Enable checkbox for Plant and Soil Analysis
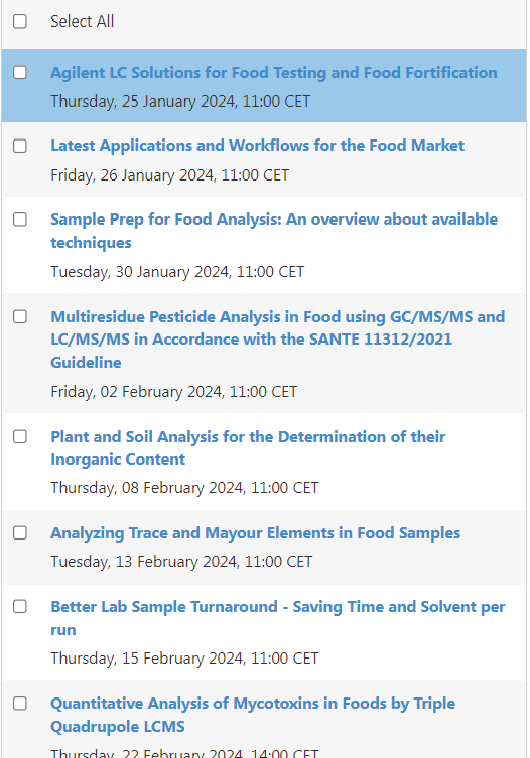The width and height of the screenshot is (530, 758). 20,436
